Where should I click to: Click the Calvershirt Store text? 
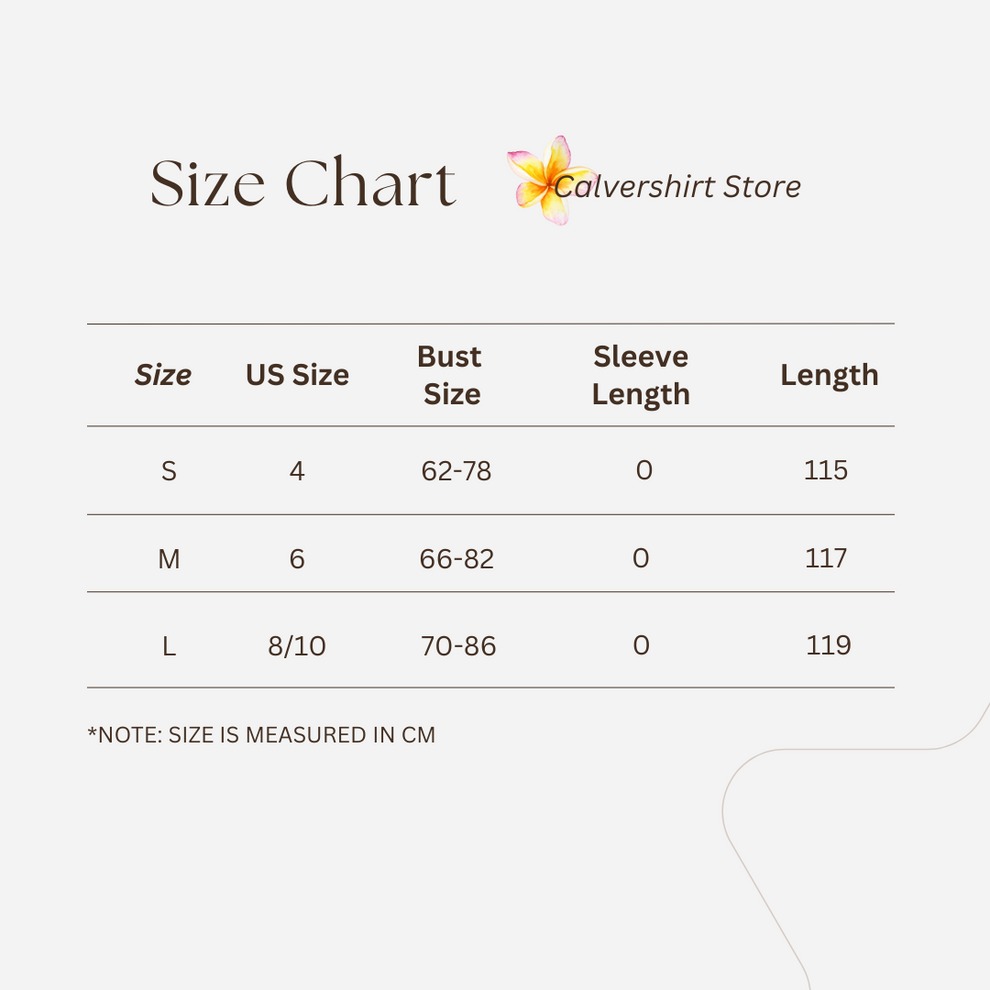click(677, 186)
